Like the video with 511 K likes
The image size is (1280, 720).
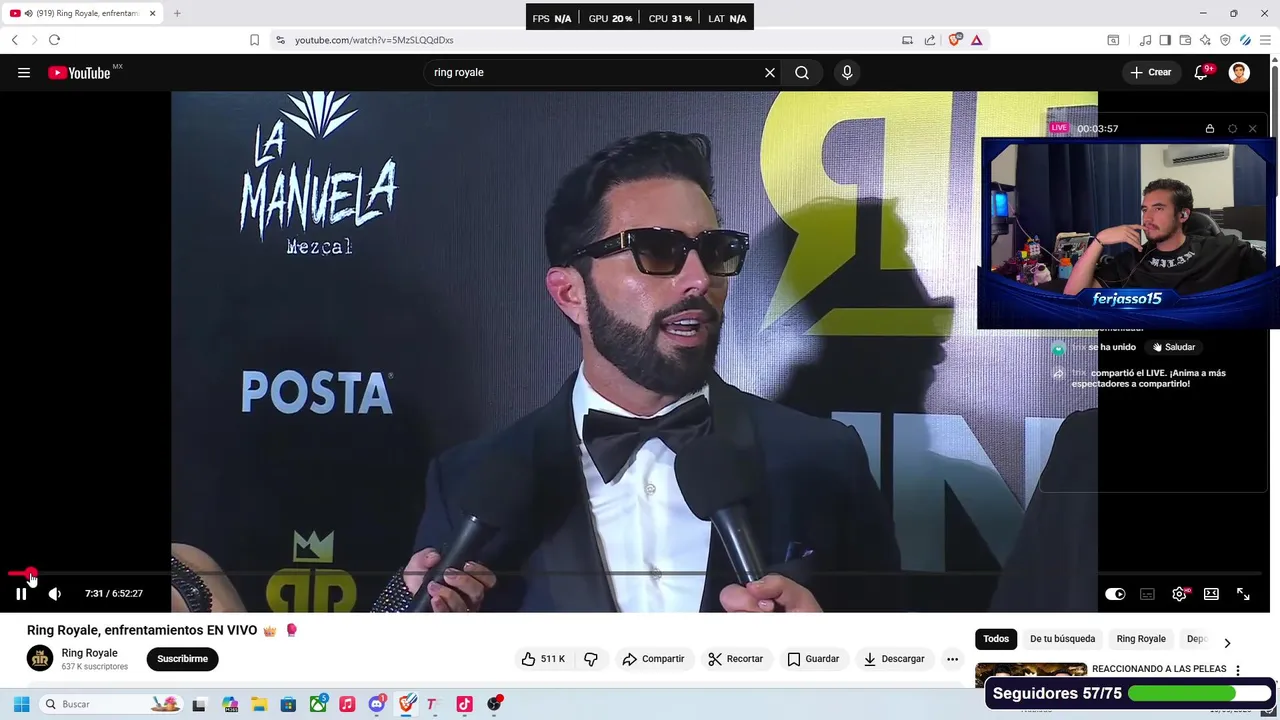(543, 659)
